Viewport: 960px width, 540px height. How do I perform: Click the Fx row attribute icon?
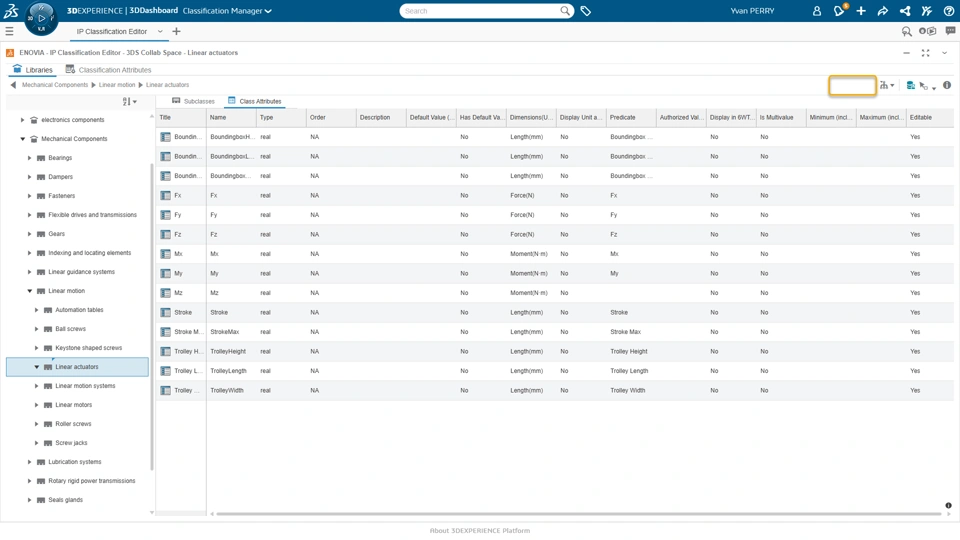[x=165, y=195]
